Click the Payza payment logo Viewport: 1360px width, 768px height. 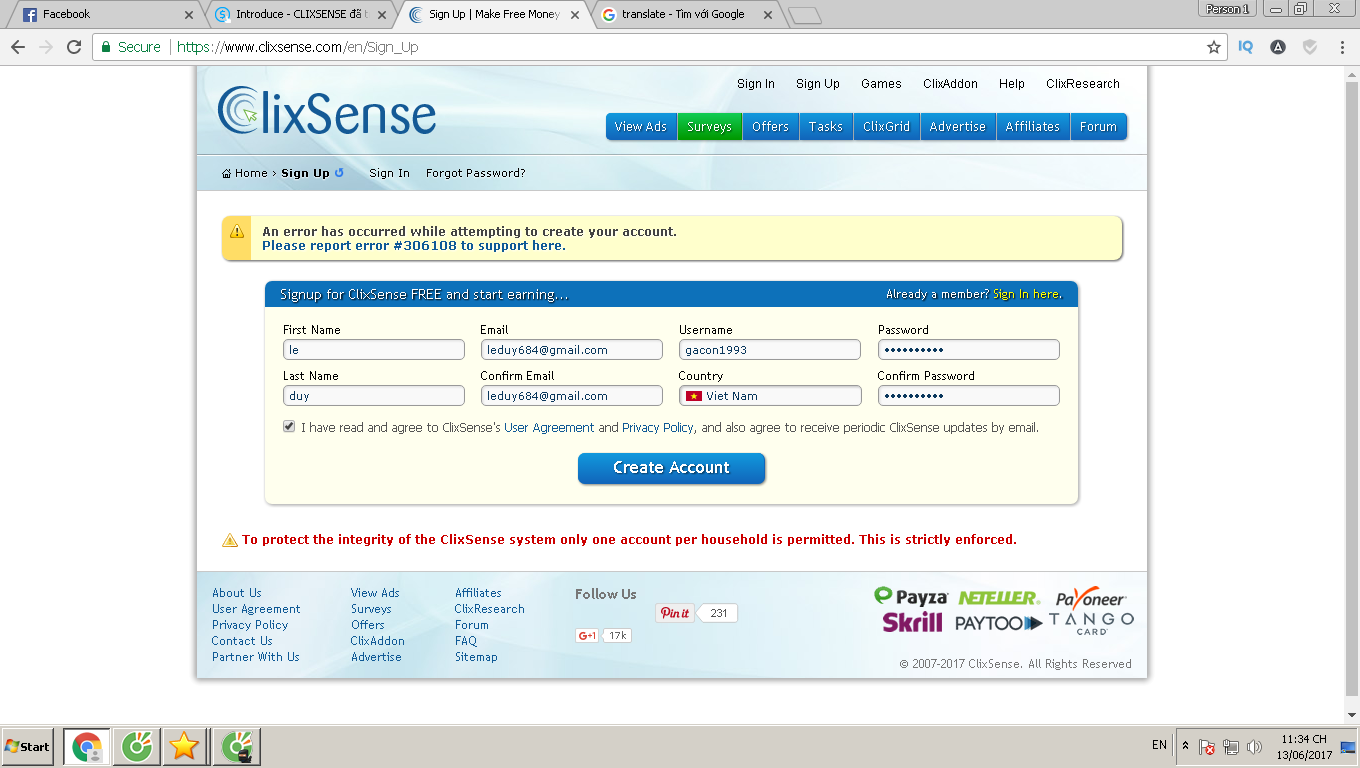point(910,597)
